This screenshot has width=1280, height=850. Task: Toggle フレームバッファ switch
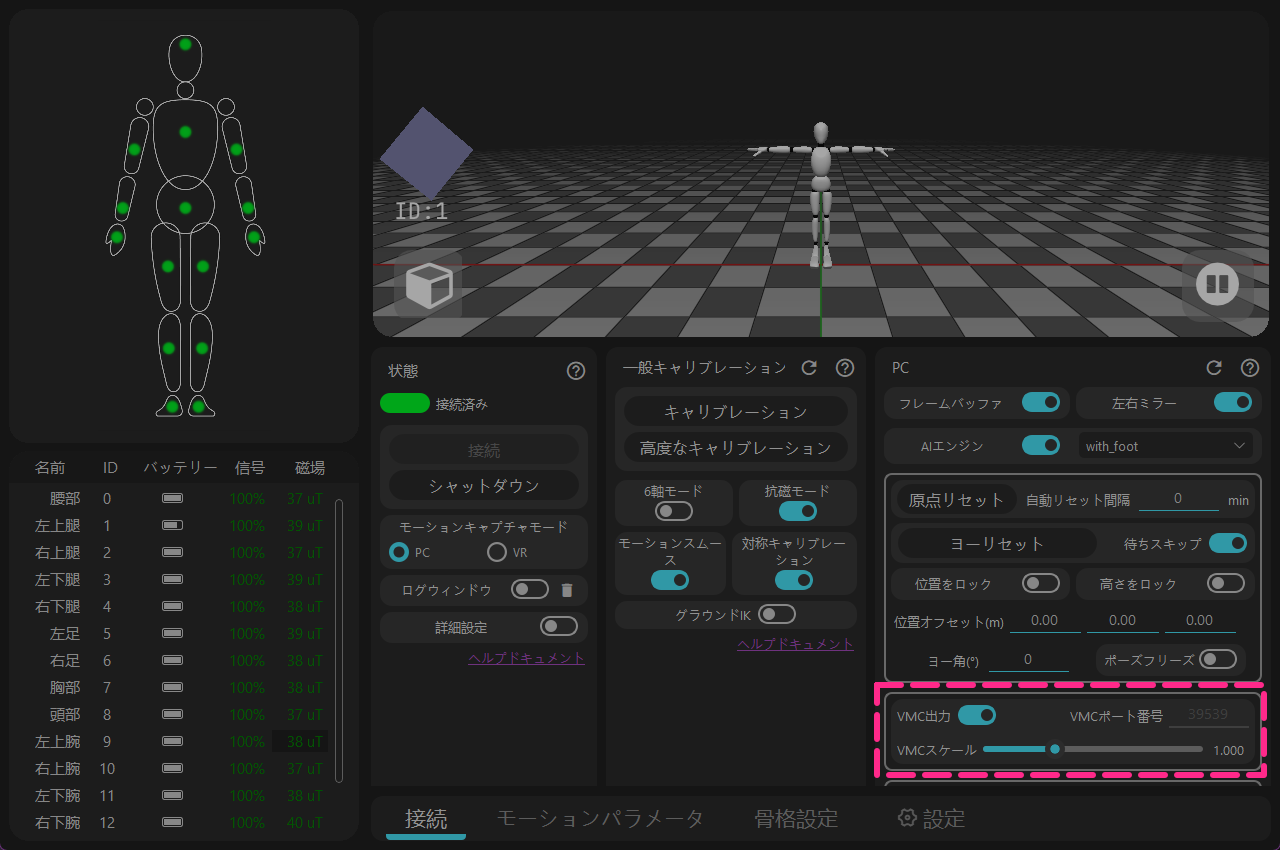tap(1041, 403)
